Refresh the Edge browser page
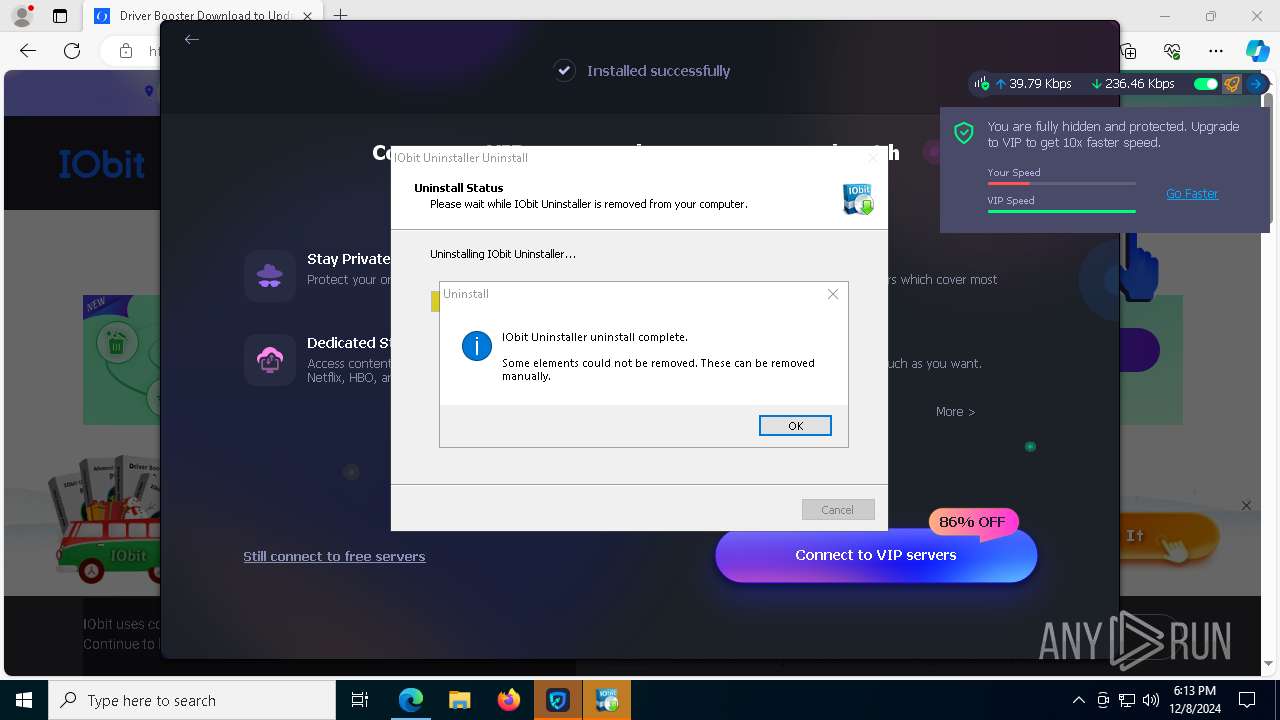Viewport: 1280px width, 720px height. pyautogui.click(x=72, y=51)
